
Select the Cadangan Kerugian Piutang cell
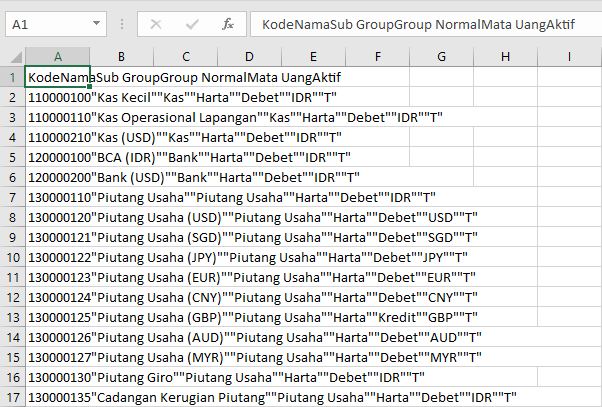pyautogui.click(x=58, y=397)
